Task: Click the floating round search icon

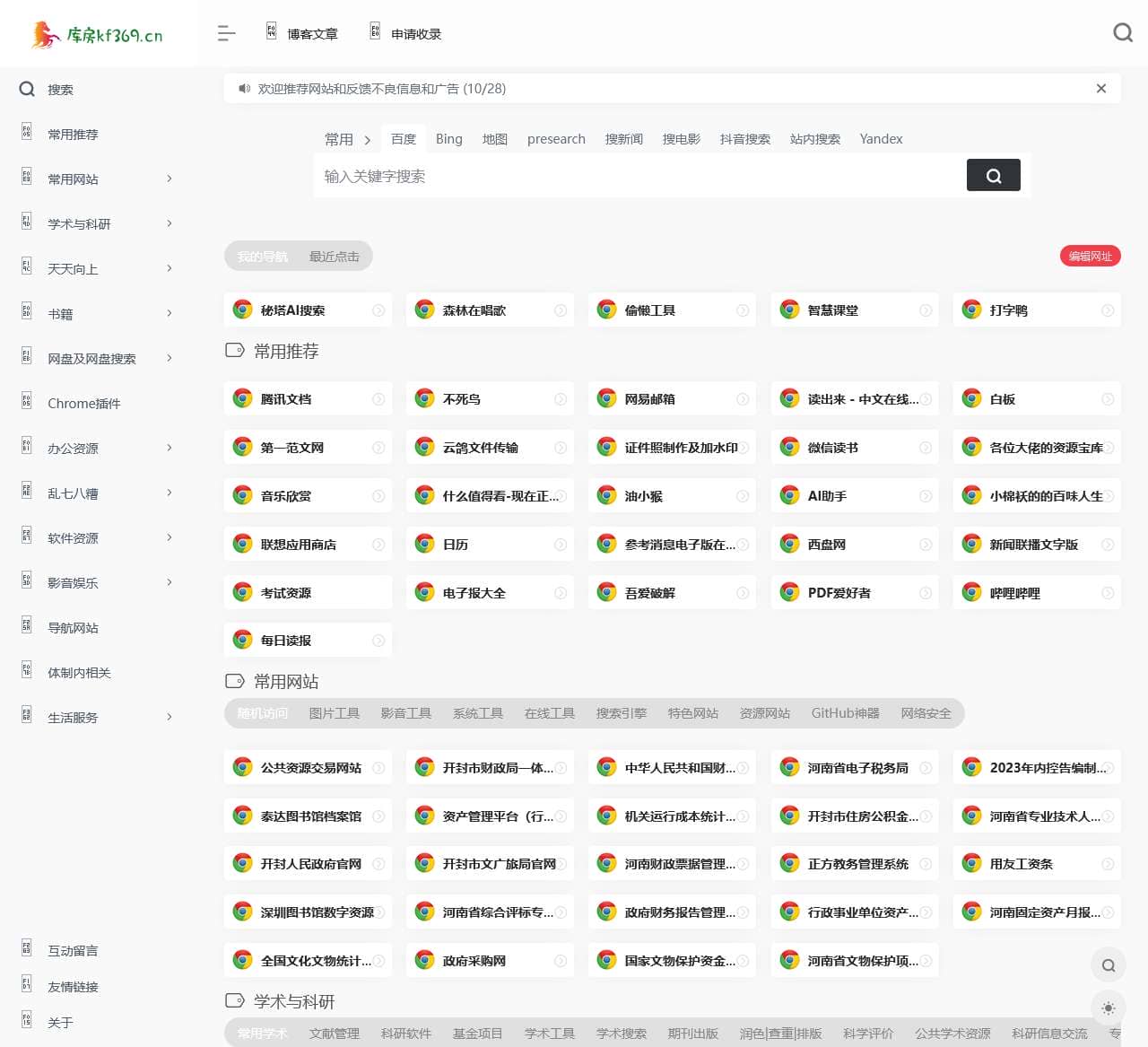Action: click(1109, 965)
